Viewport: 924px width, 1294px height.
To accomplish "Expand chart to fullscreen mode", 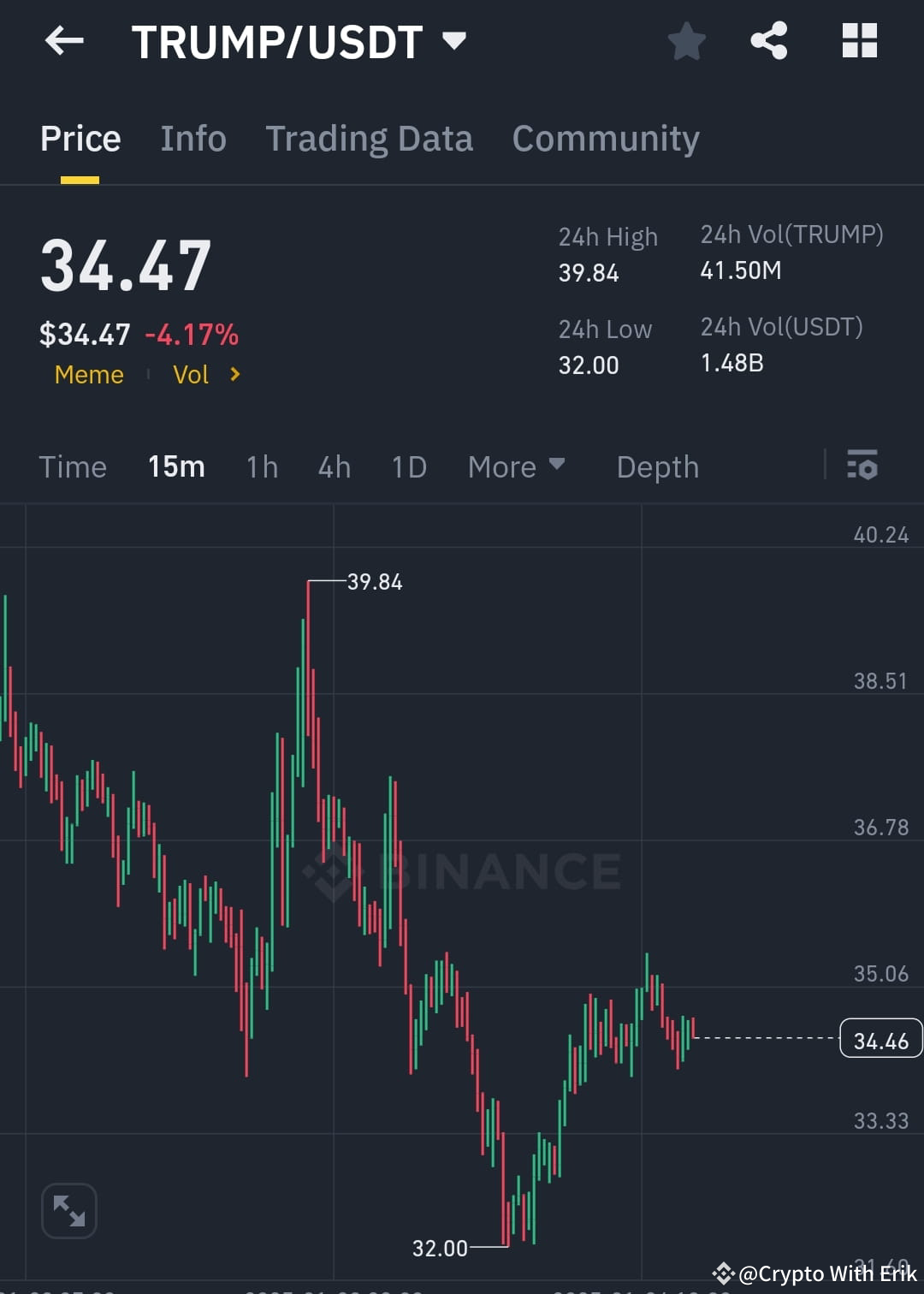I will (x=68, y=1210).
